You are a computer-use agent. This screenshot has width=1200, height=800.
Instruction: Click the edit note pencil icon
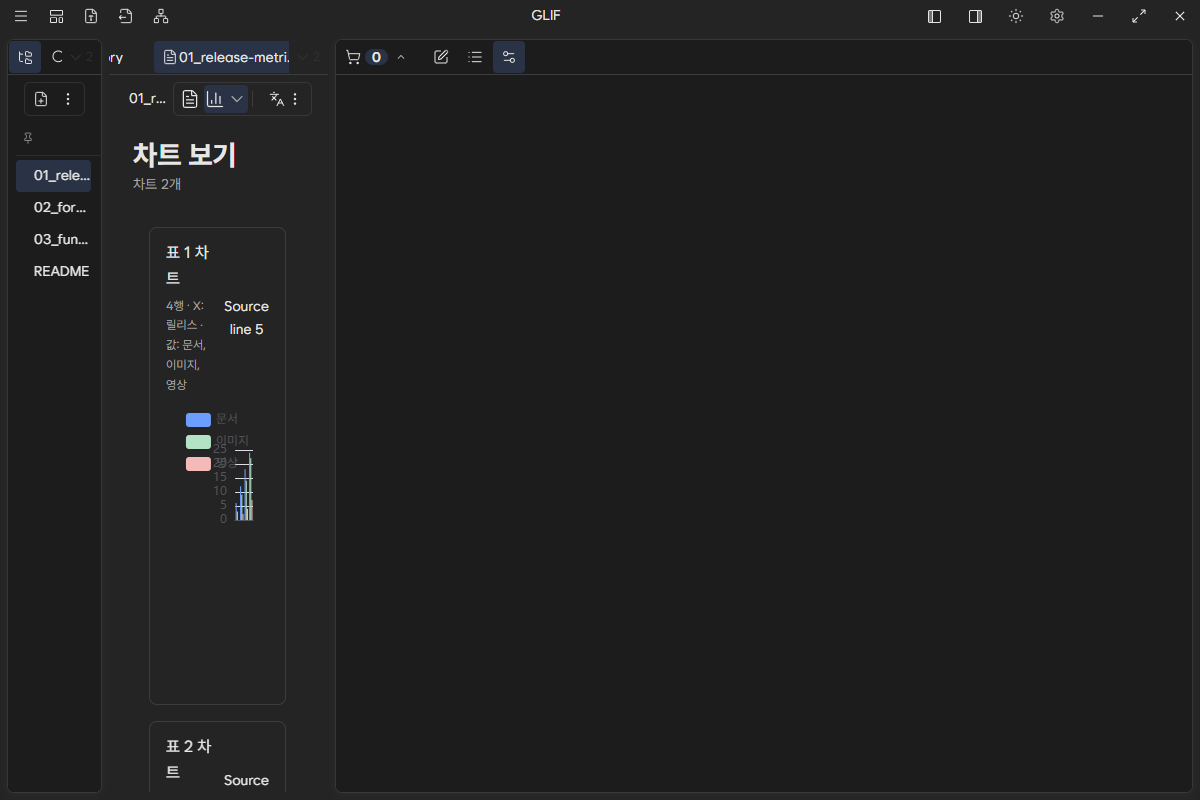(x=441, y=57)
